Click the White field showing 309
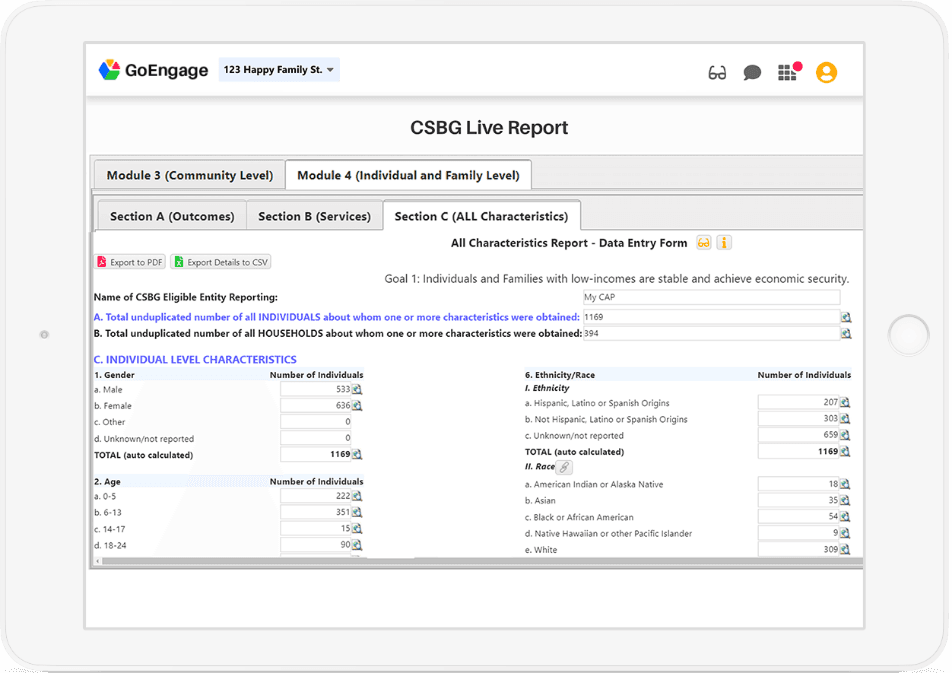The image size is (952, 673). tap(798, 550)
